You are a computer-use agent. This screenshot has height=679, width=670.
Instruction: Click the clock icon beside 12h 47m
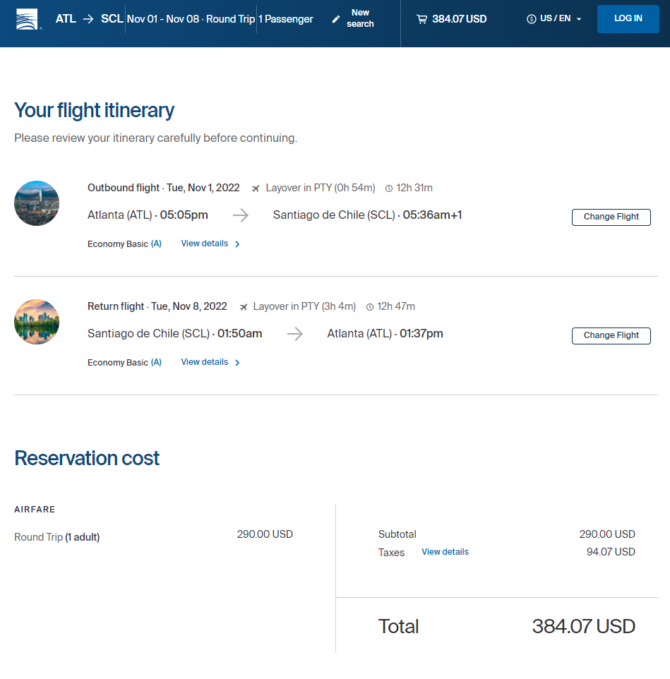coord(370,307)
